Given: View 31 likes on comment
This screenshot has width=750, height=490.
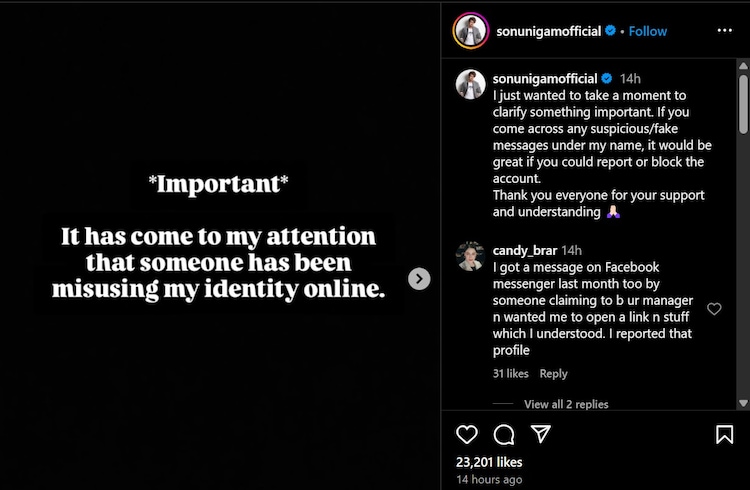Looking at the screenshot, I should pos(511,373).
